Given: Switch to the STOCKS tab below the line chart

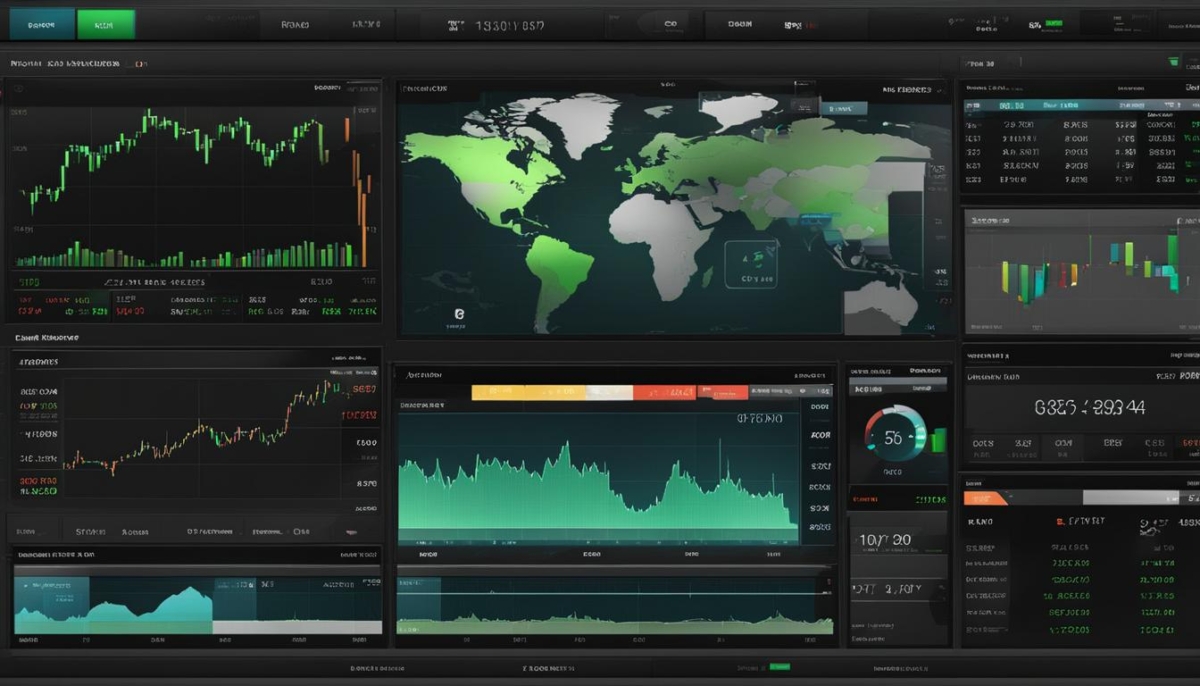Looking at the screenshot, I should (90, 532).
